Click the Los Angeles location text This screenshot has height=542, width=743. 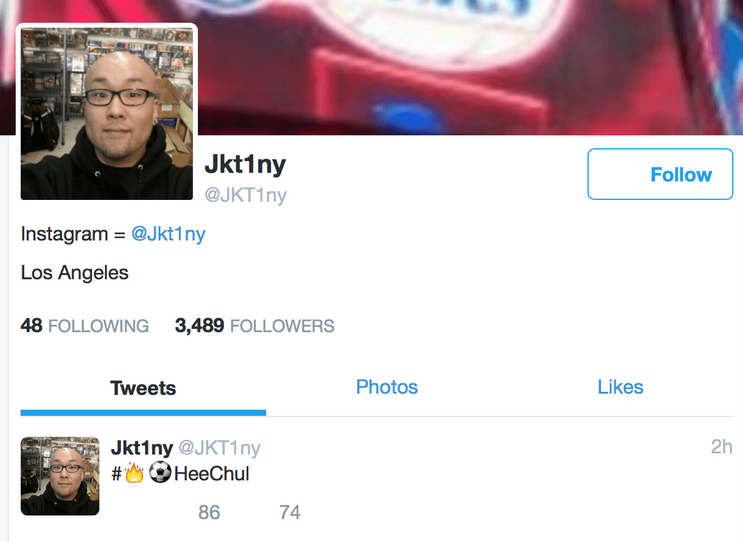(x=74, y=273)
